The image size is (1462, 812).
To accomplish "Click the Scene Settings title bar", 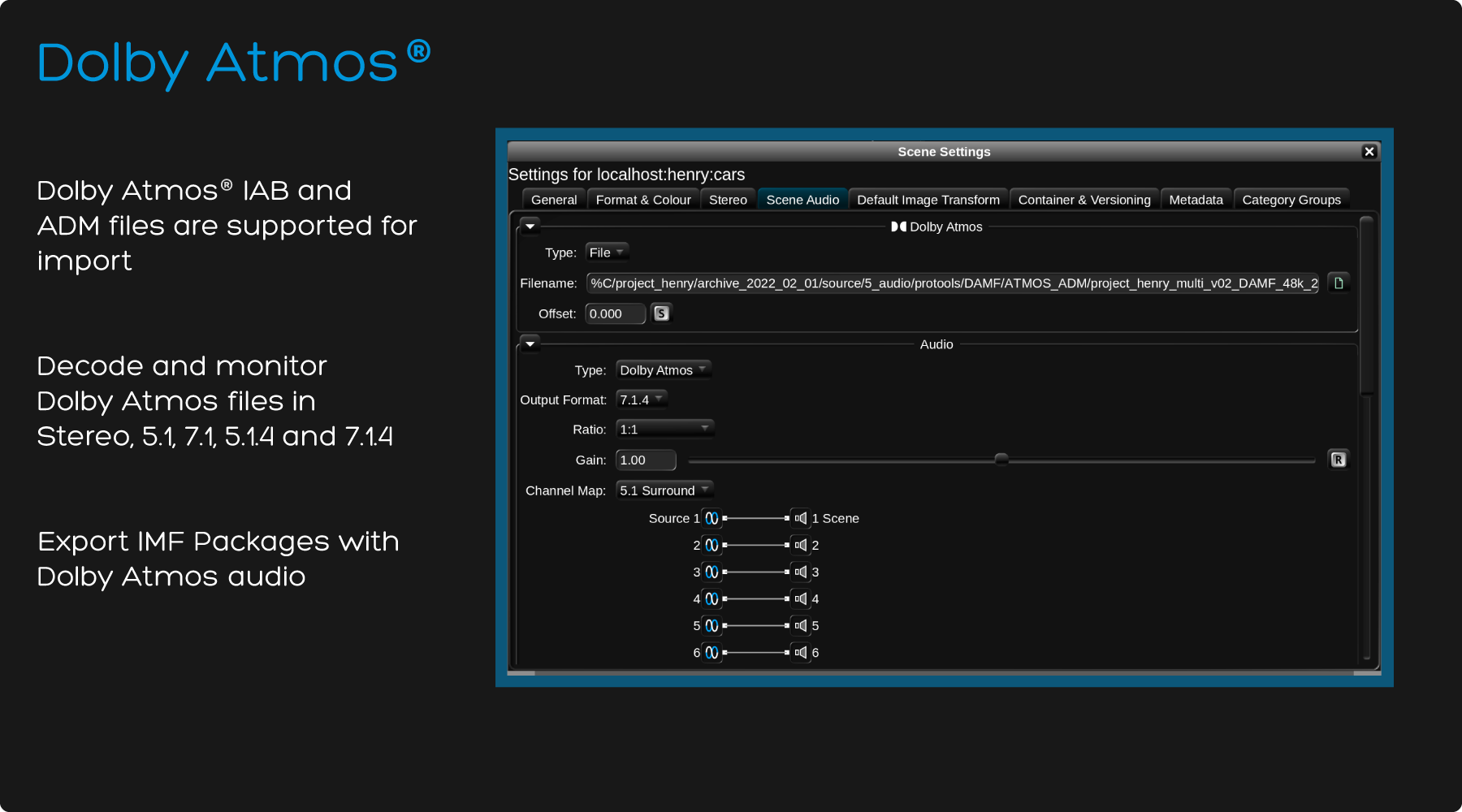I will [944, 152].
